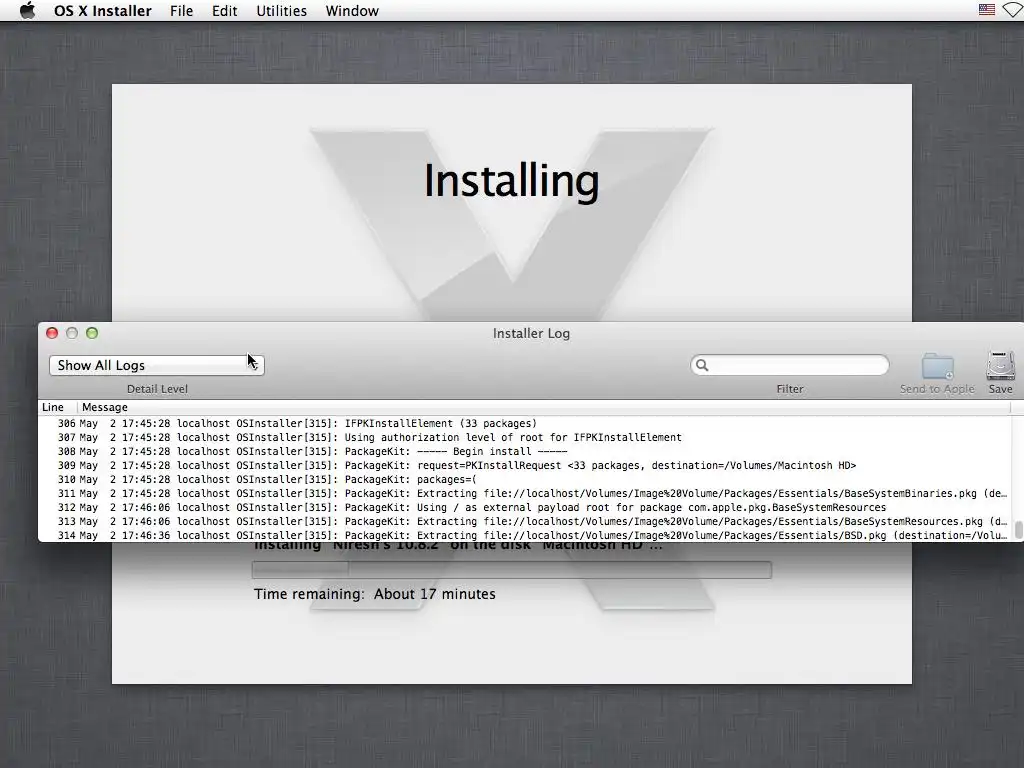The height and width of the screenshot is (768, 1024).
Task: Click the magnifying glass in the filter field
Action: [x=702, y=365]
